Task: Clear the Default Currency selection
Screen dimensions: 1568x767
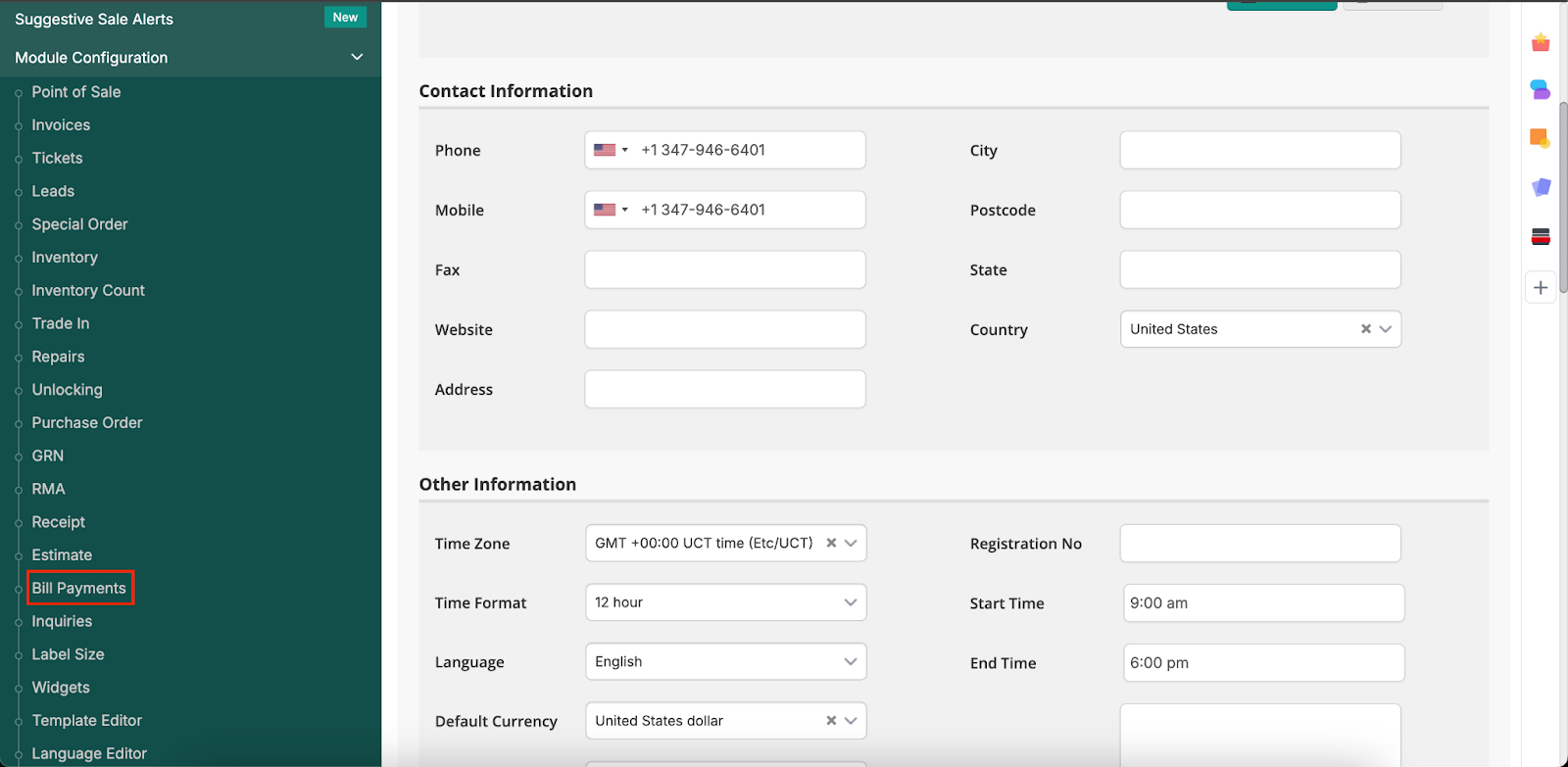Action: pos(831,721)
